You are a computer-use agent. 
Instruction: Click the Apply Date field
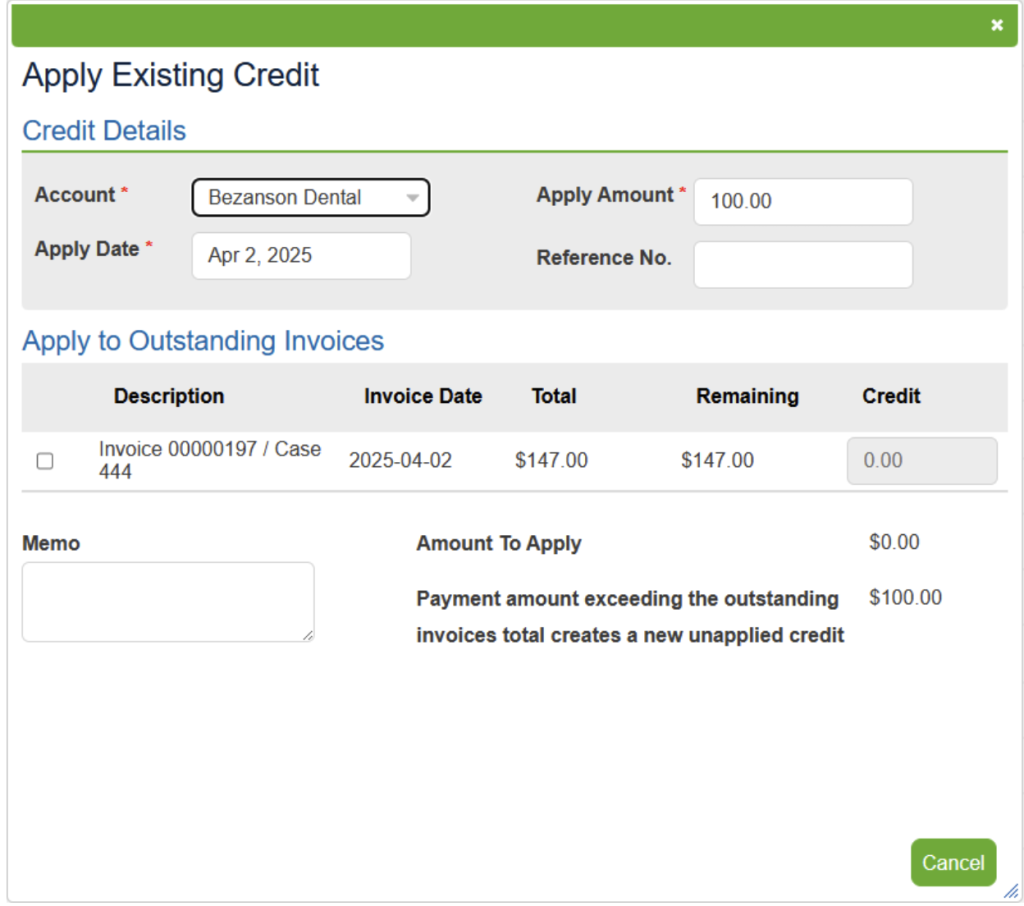tap(301, 256)
